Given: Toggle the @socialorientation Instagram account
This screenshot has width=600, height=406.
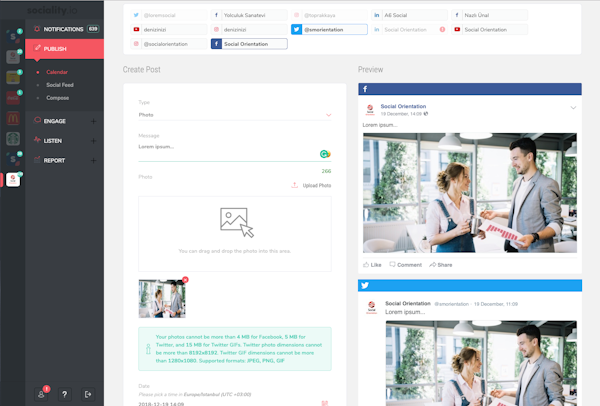Looking at the screenshot, I should click(169, 44).
